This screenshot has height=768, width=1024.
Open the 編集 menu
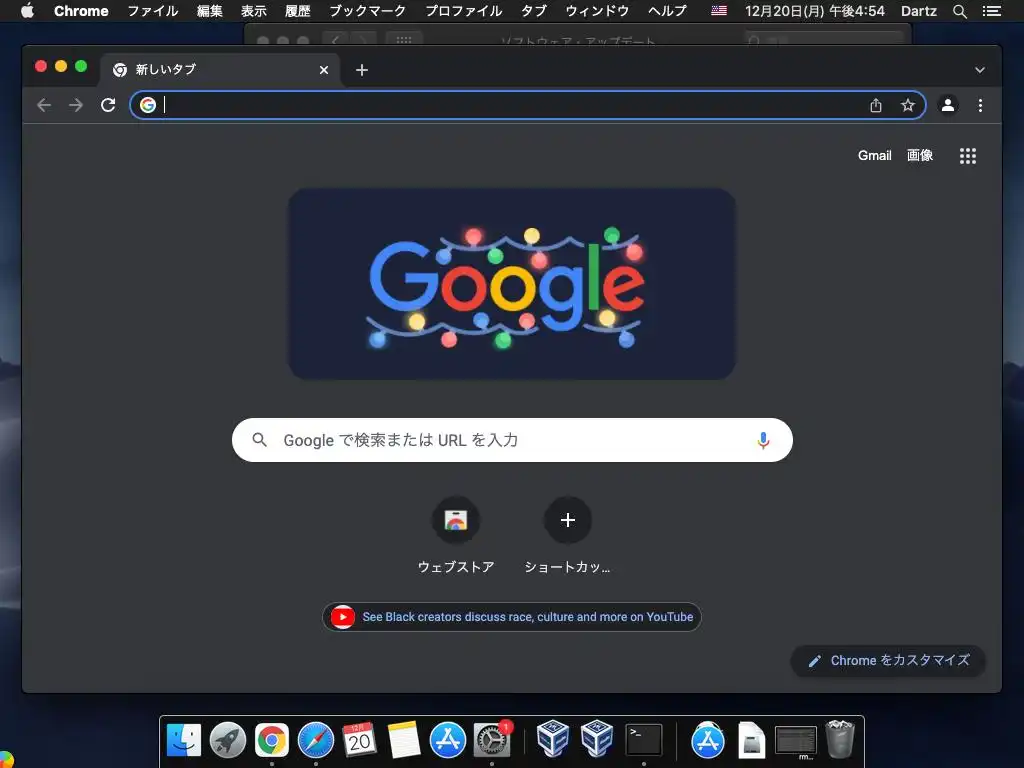210,11
